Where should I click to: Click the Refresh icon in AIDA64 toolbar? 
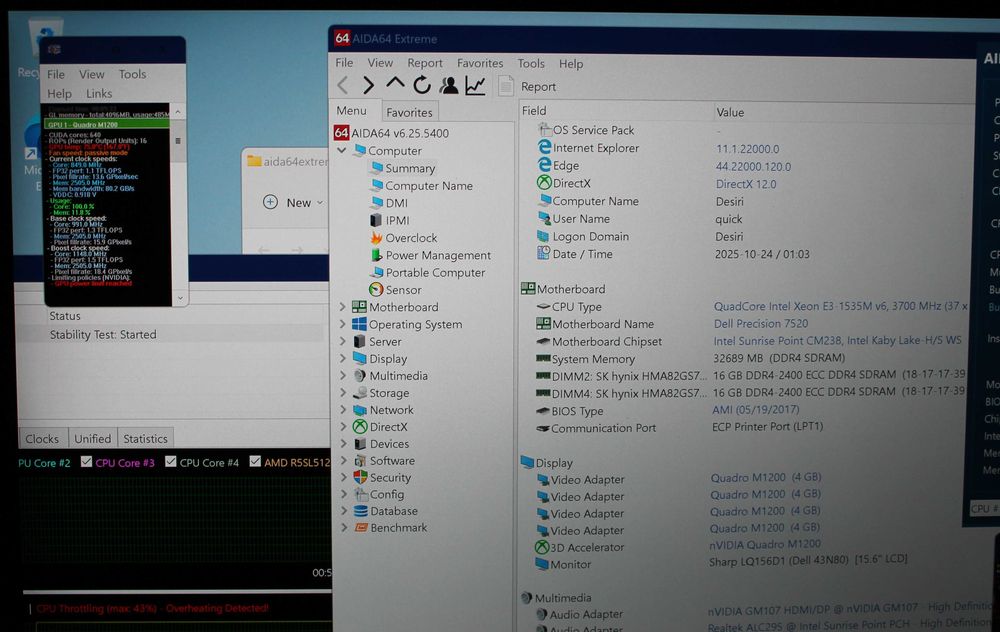[x=422, y=85]
